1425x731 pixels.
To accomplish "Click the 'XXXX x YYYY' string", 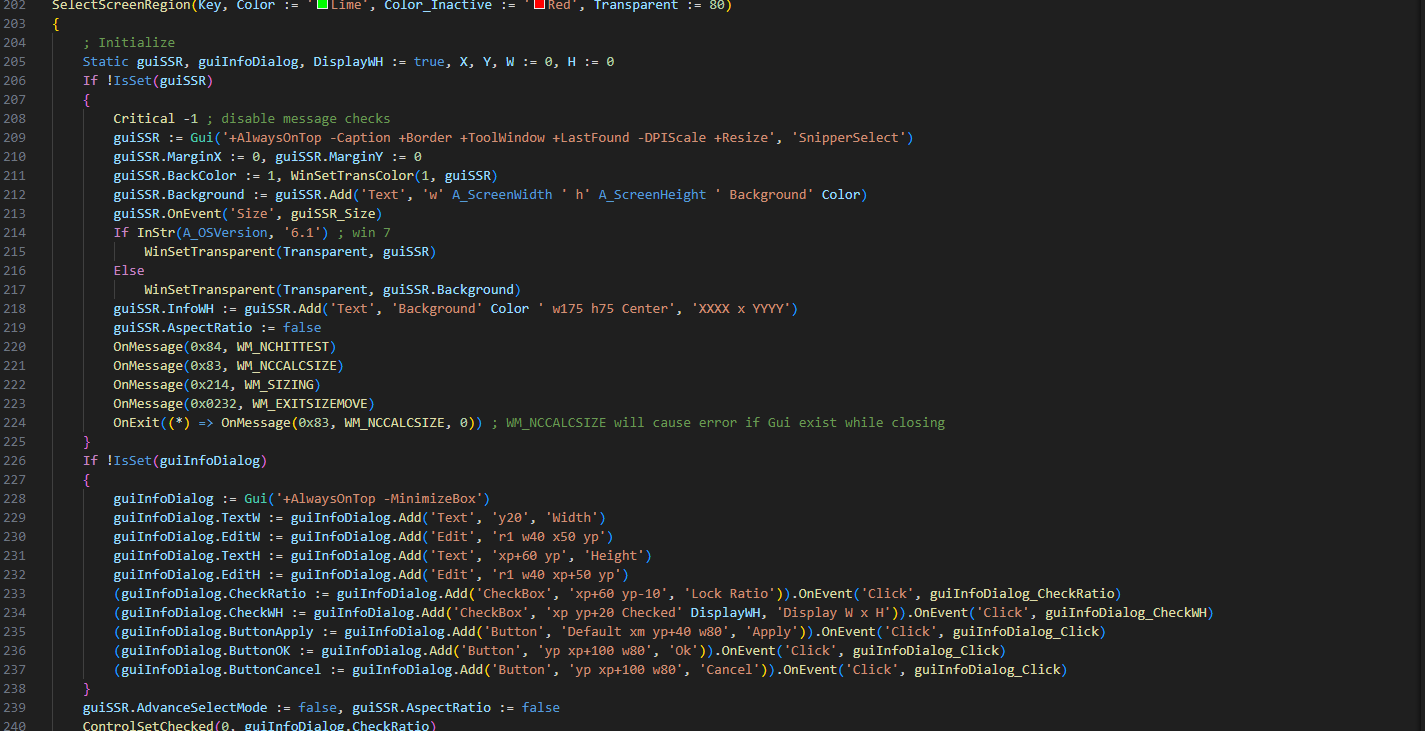I will coord(744,309).
